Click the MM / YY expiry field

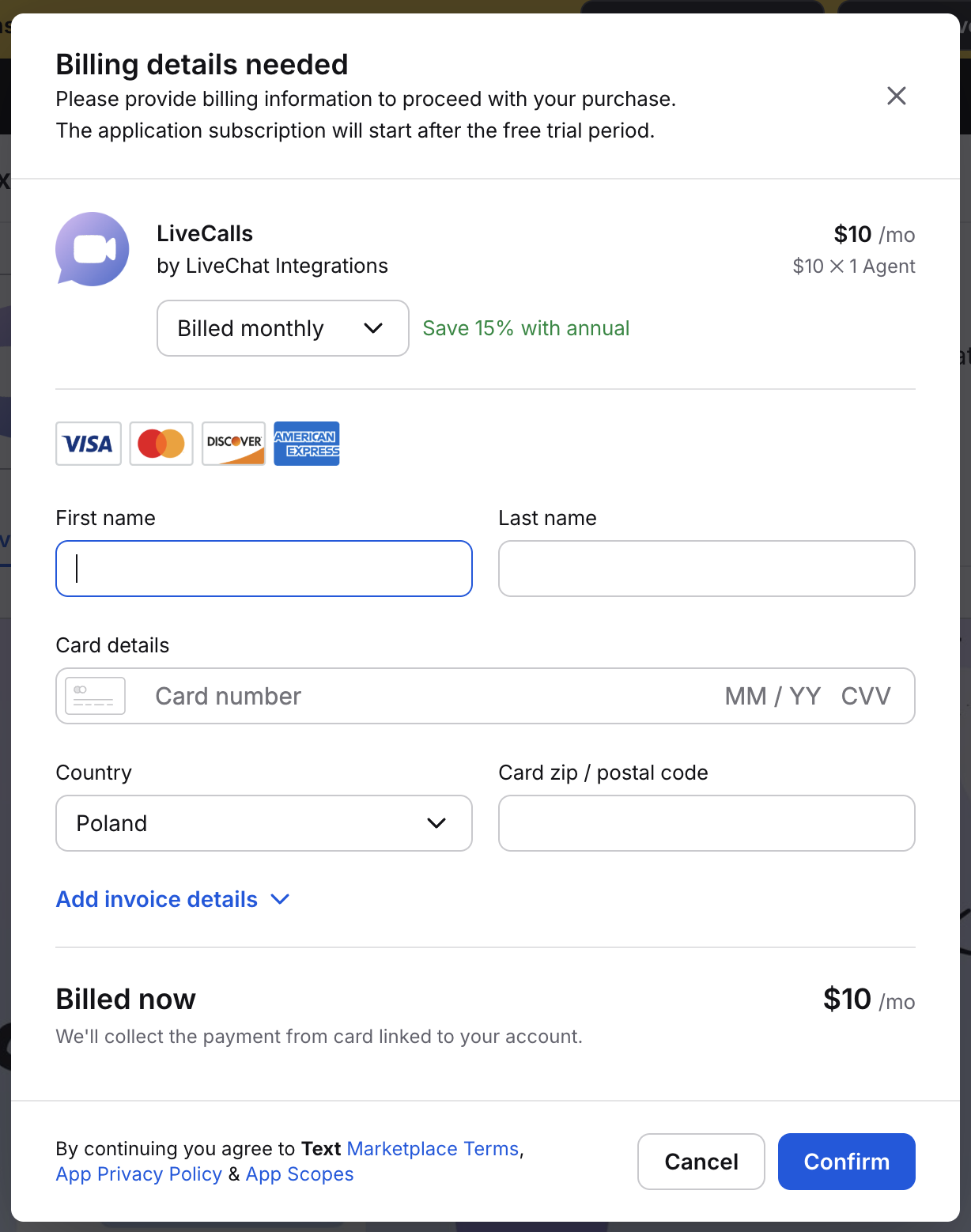tap(773, 696)
